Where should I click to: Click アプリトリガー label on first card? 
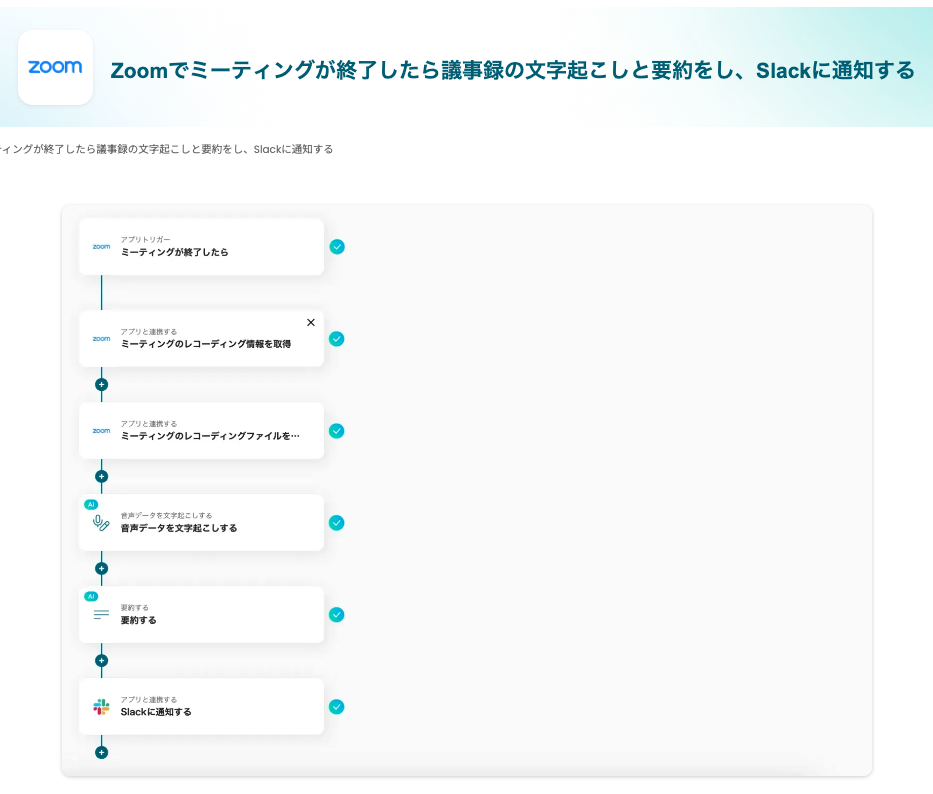(145, 239)
